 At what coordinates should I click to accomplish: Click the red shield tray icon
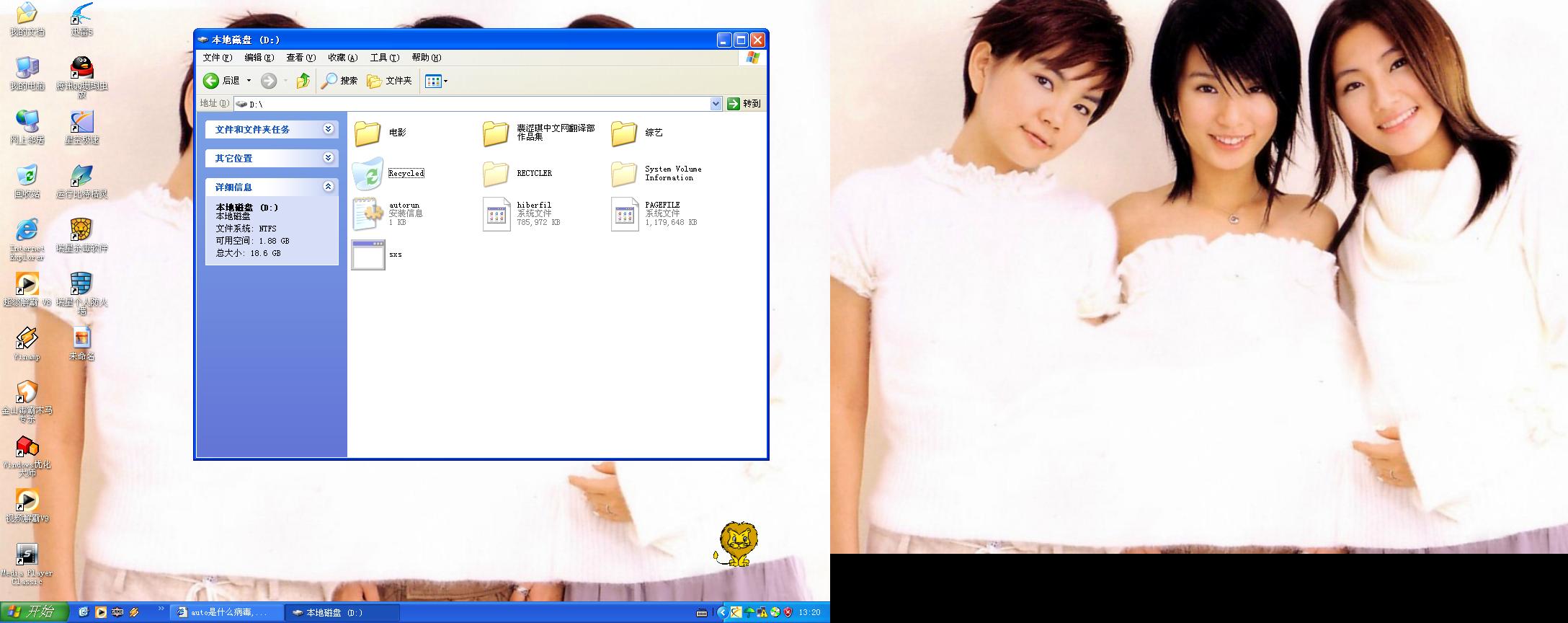(788, 612)
